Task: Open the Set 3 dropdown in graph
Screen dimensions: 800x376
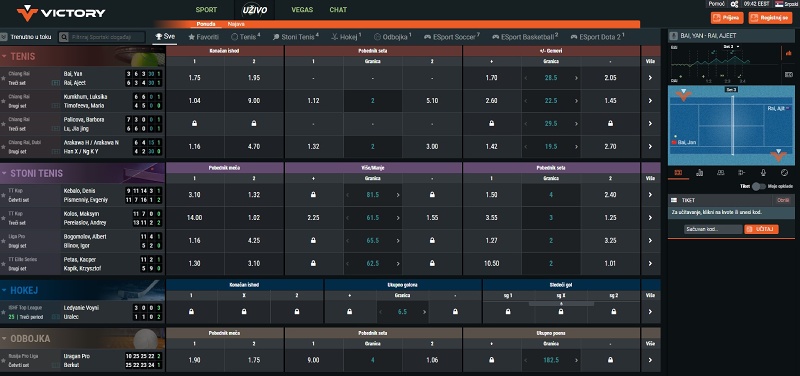Action: pyautogui.click(x=732, y=46)
